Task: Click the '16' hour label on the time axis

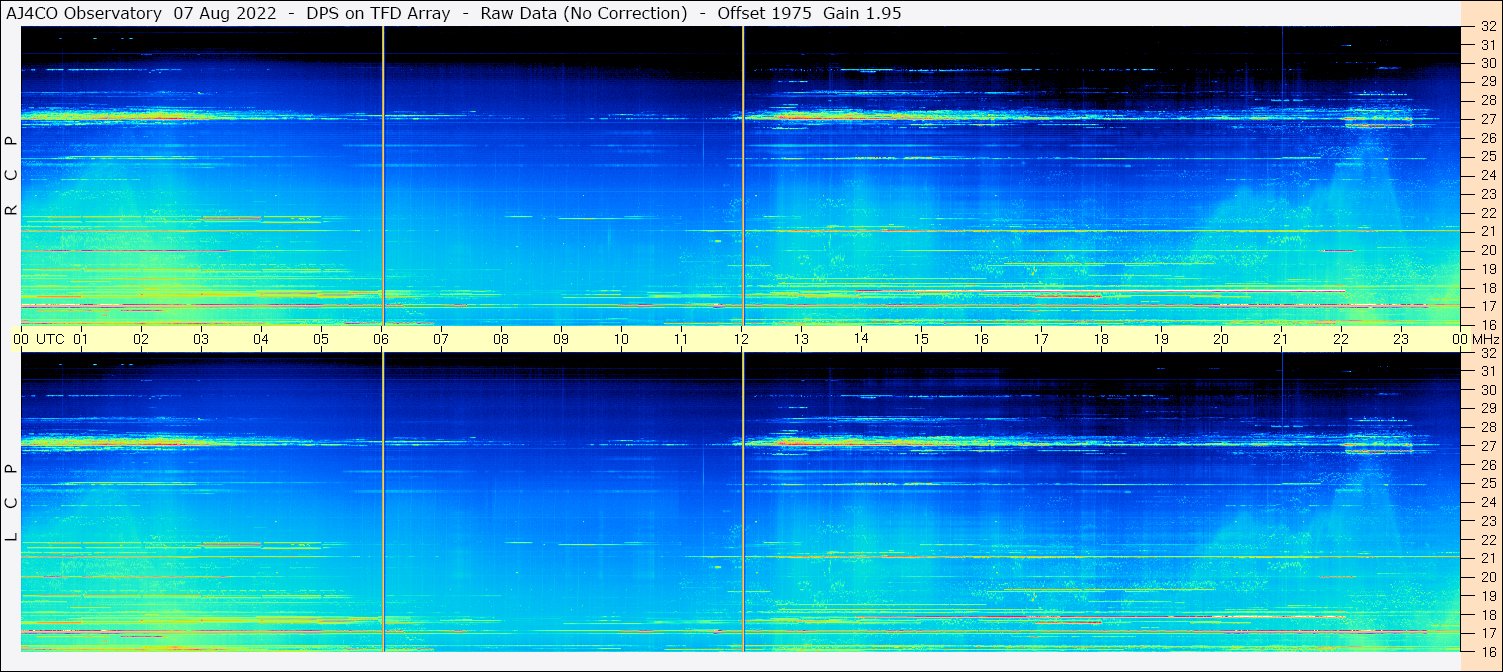Action: tap(981, 339)
